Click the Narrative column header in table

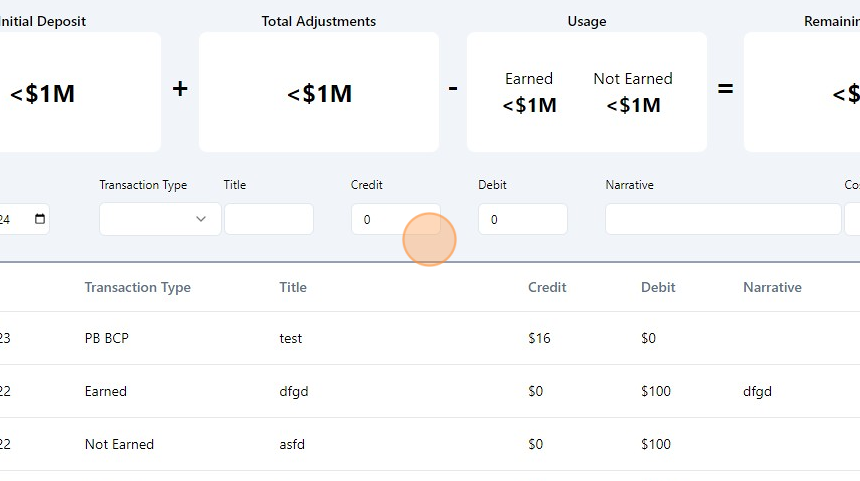(772, 287)
